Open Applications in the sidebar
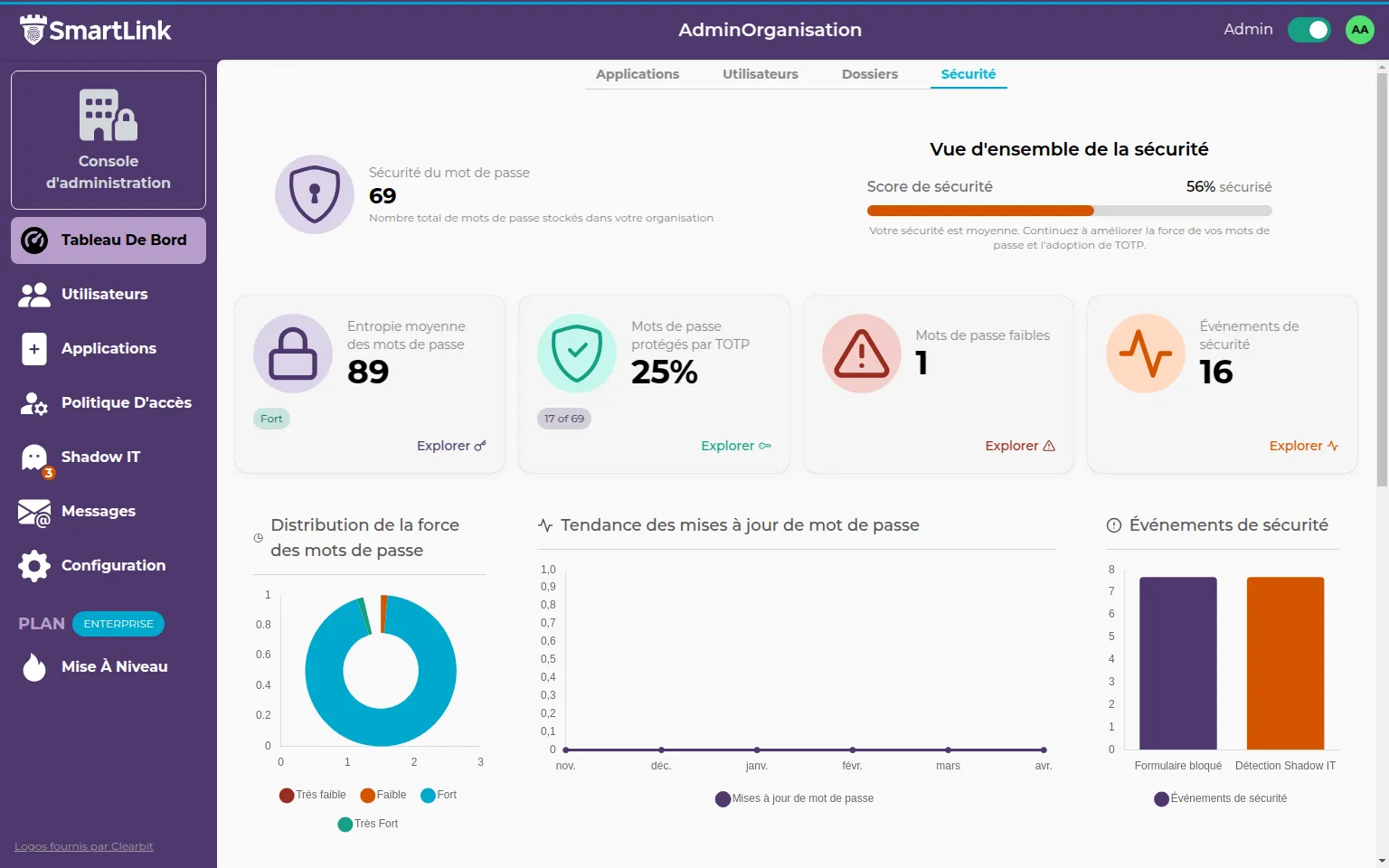 click(109, 349)
